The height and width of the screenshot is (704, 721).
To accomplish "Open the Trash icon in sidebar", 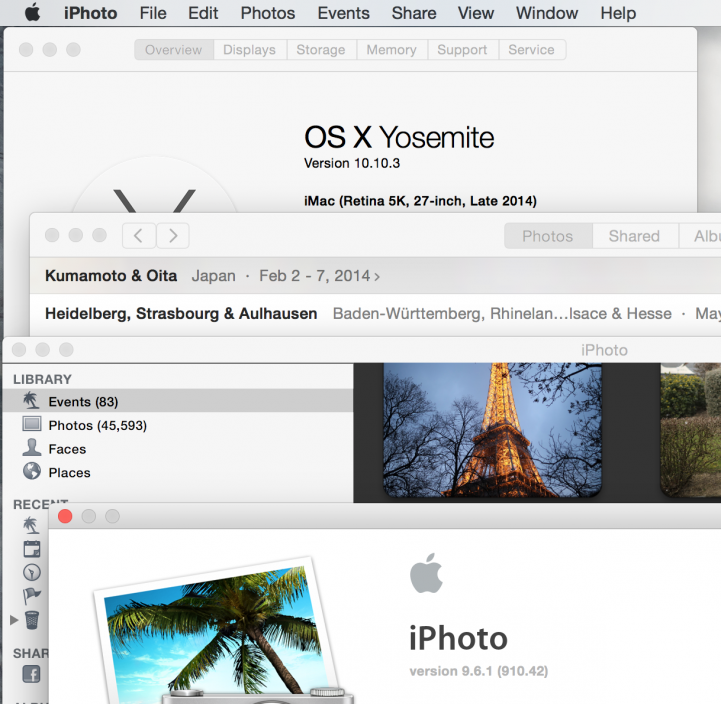I will [32, 620].
